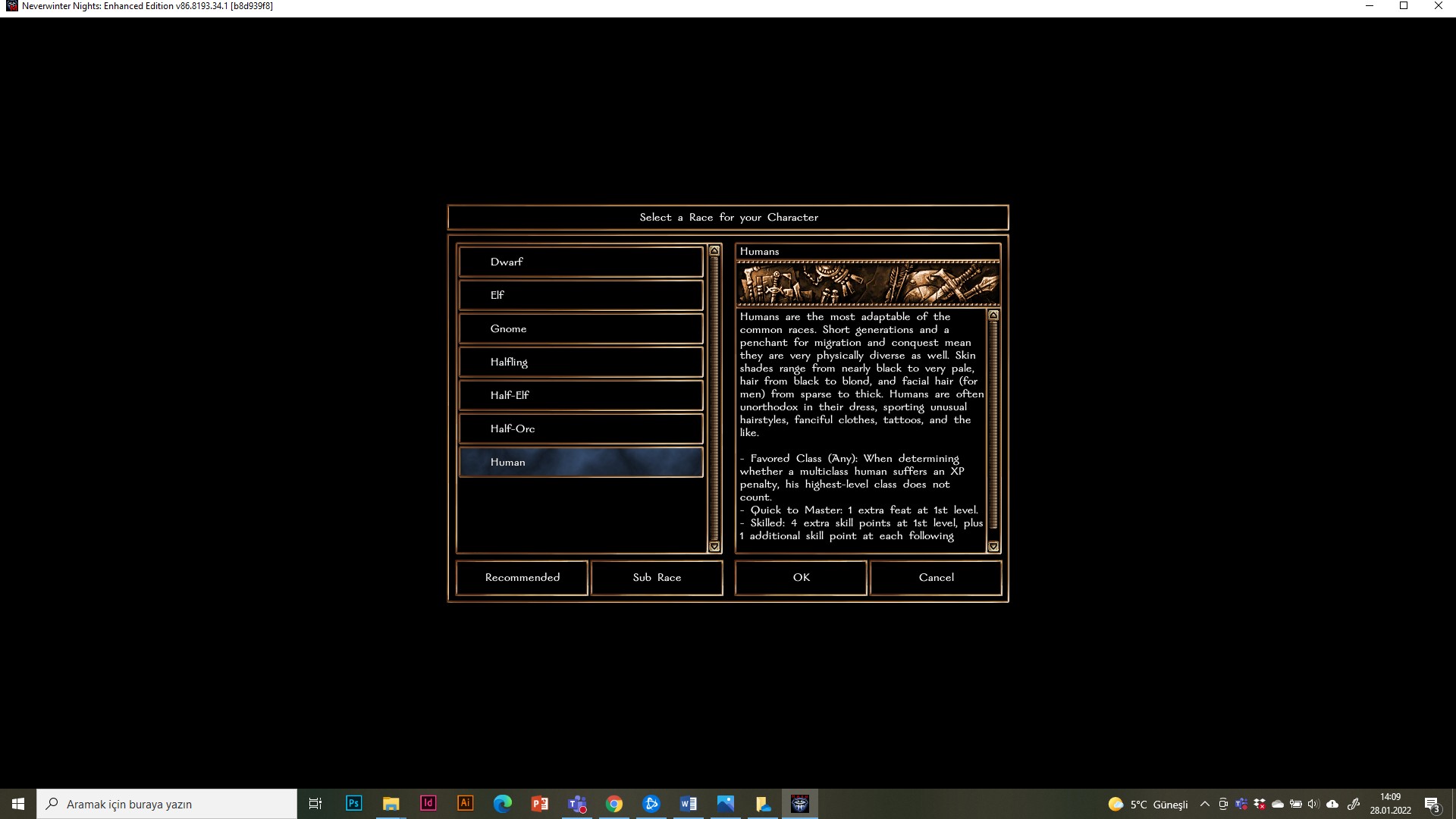Cancel the race selection
This screenshot has height=819, width=1456.
click(x=936, y=578)
